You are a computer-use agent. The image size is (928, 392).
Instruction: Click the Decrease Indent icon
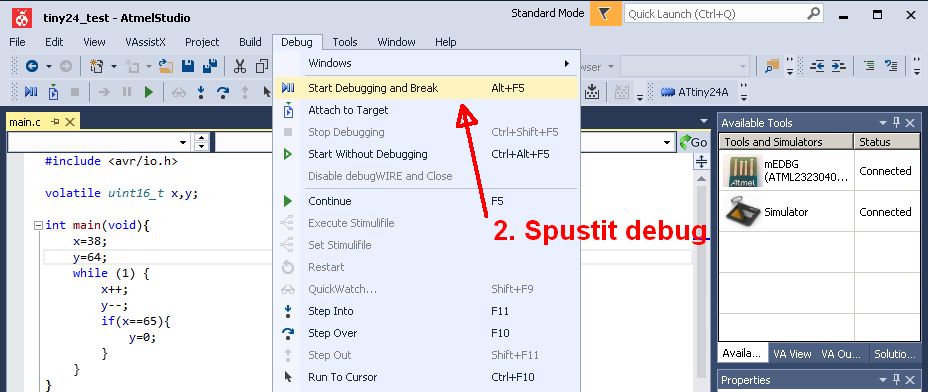click(x=817, y=66)
